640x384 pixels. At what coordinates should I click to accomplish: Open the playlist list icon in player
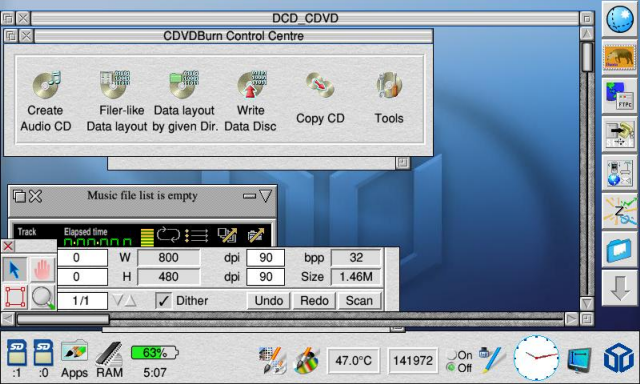[x=196, y=235]
